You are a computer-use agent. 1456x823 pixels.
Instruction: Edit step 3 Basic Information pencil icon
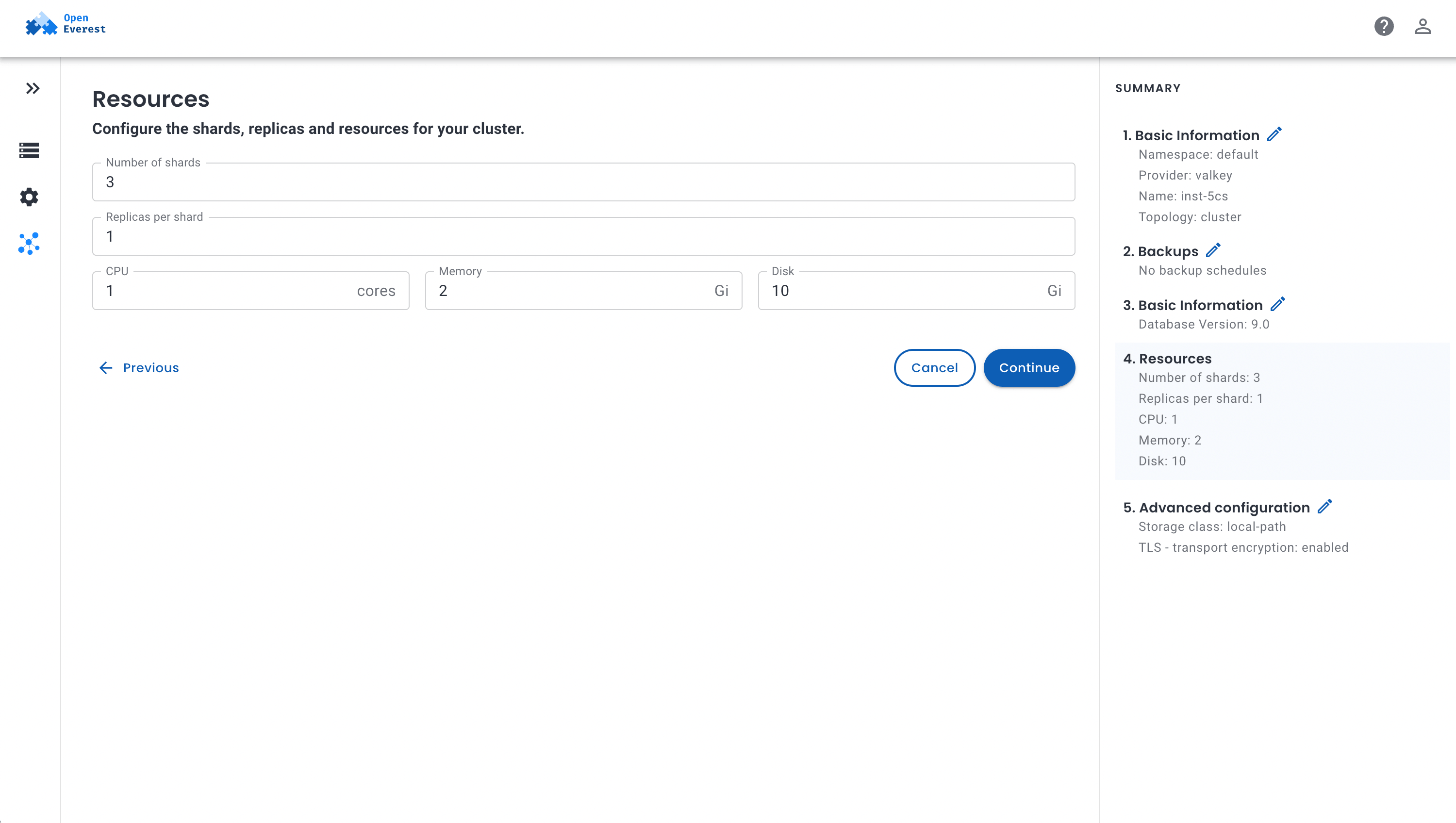(x=1277, y=304)
